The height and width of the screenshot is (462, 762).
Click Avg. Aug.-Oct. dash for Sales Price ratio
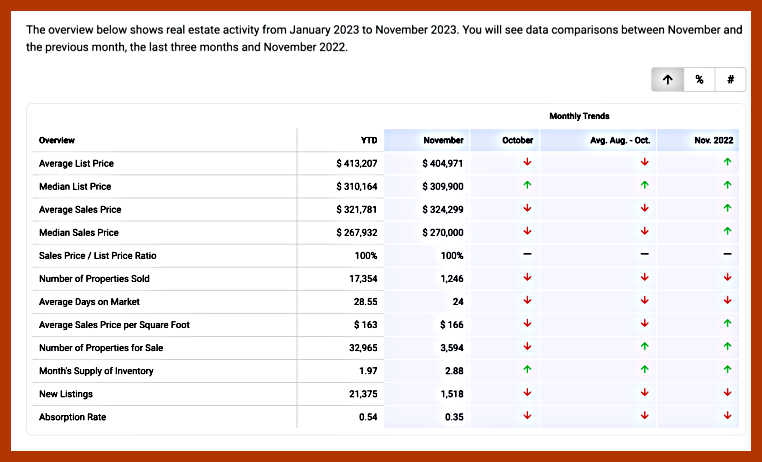tap(644, 255)
